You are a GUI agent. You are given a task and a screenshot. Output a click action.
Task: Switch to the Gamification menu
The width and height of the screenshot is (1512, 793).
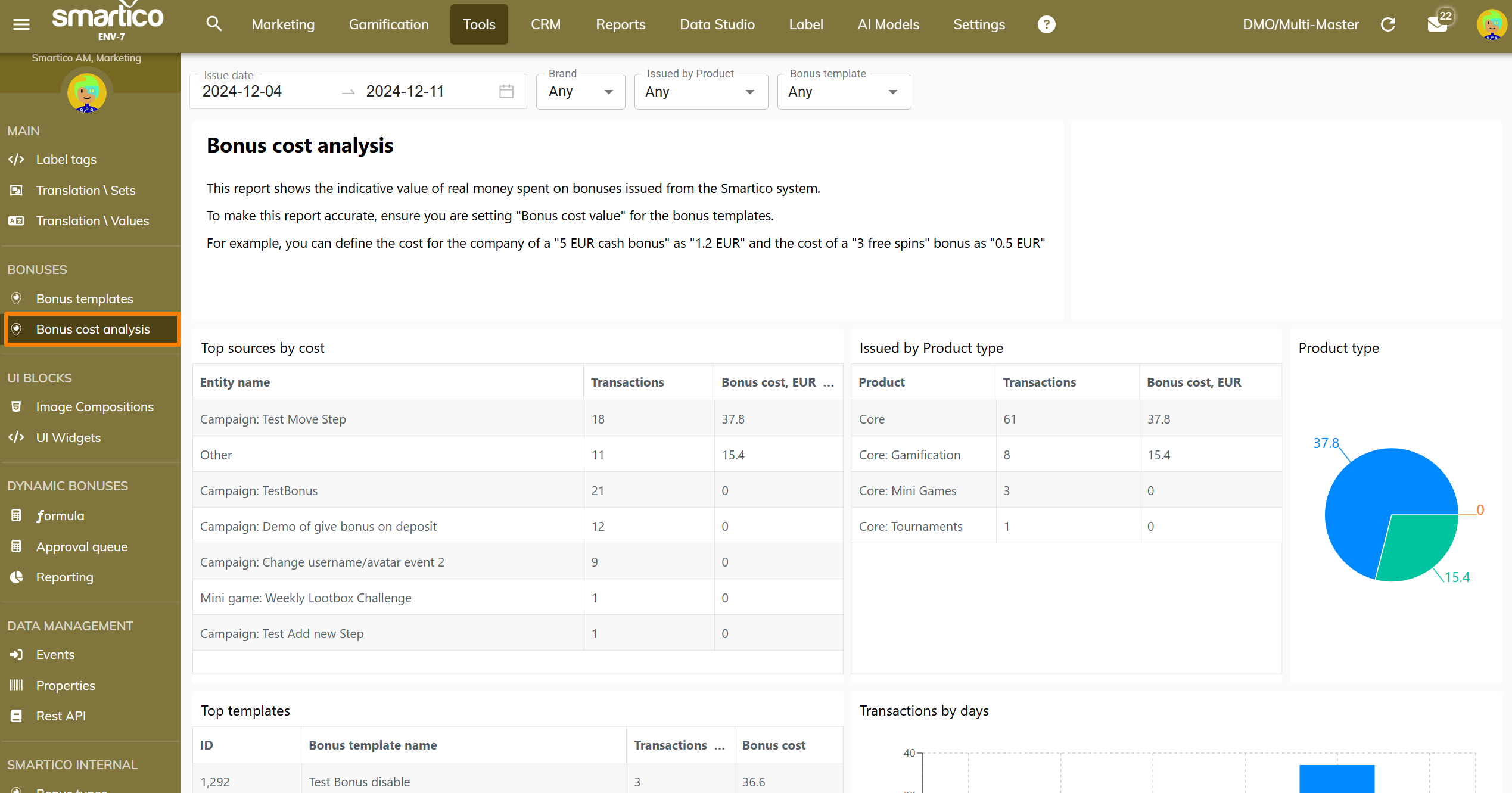[388, 24]
